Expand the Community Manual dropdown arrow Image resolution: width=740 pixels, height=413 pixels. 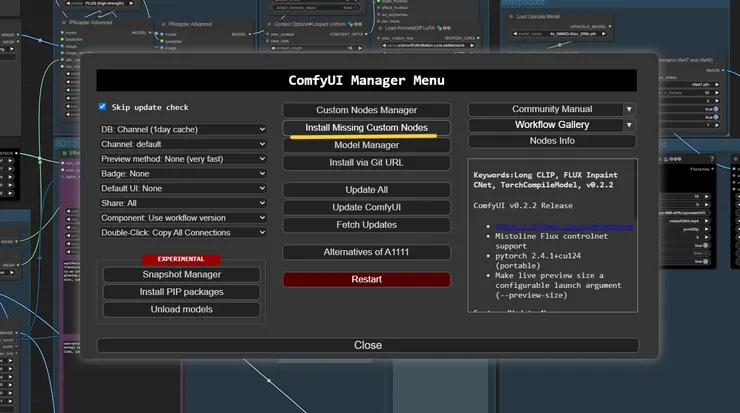coord(629,109)
